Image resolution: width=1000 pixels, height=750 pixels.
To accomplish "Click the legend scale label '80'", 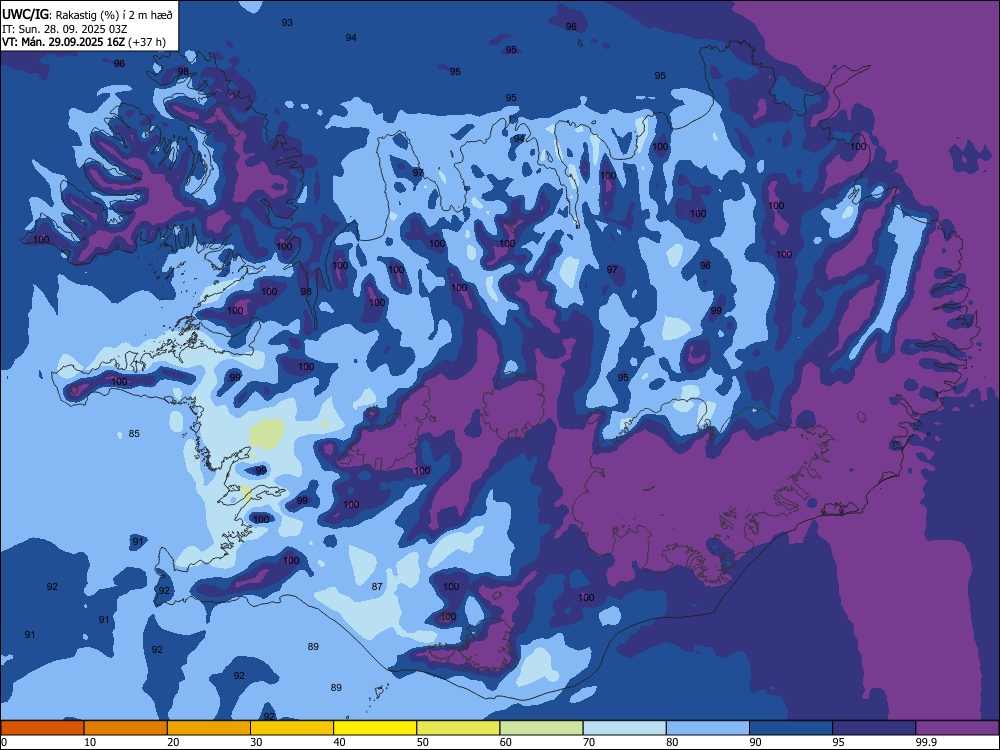I will click(672, 742).
